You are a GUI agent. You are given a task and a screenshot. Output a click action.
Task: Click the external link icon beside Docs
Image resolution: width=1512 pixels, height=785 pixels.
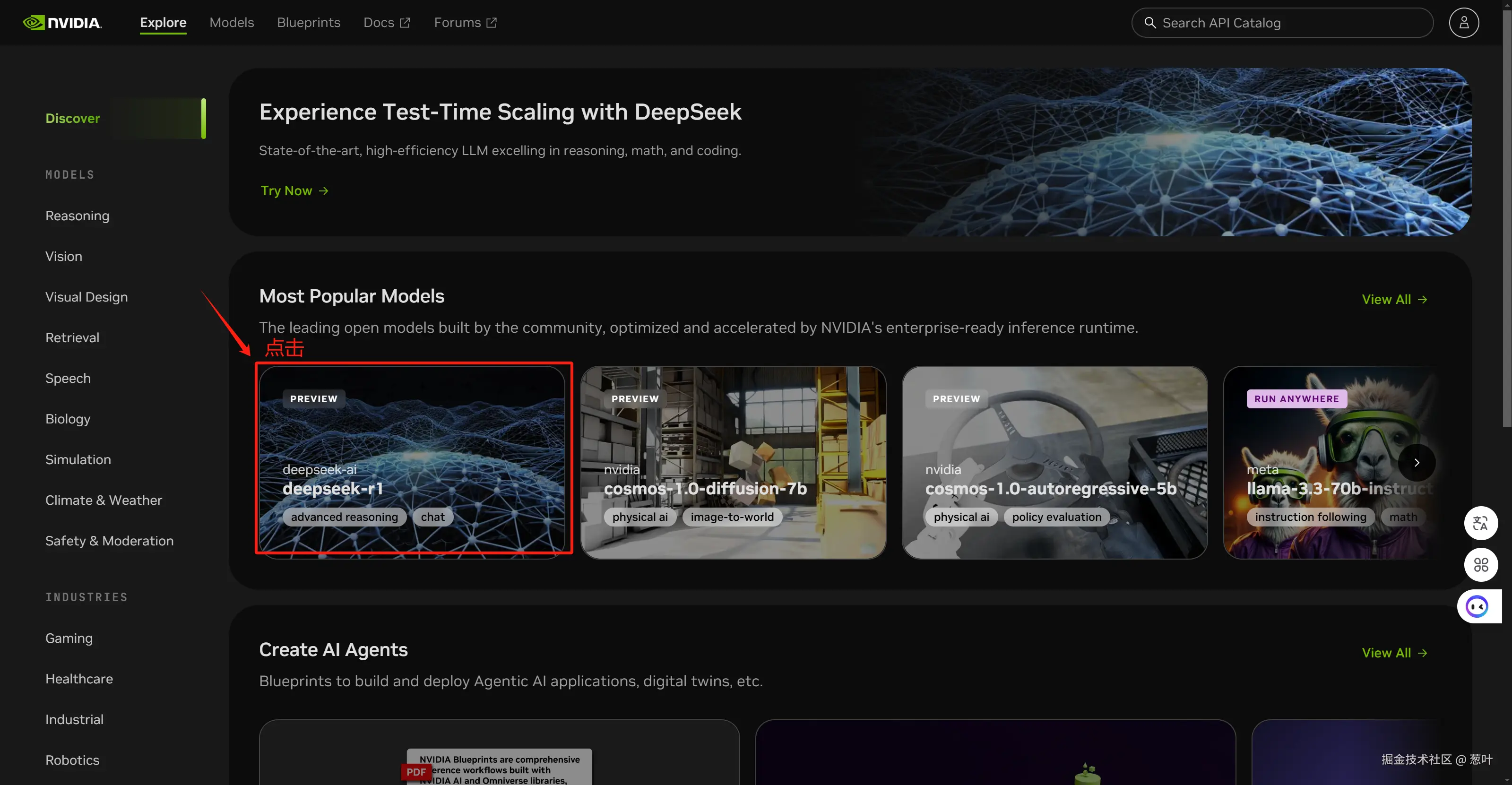[x=405, y=22]
